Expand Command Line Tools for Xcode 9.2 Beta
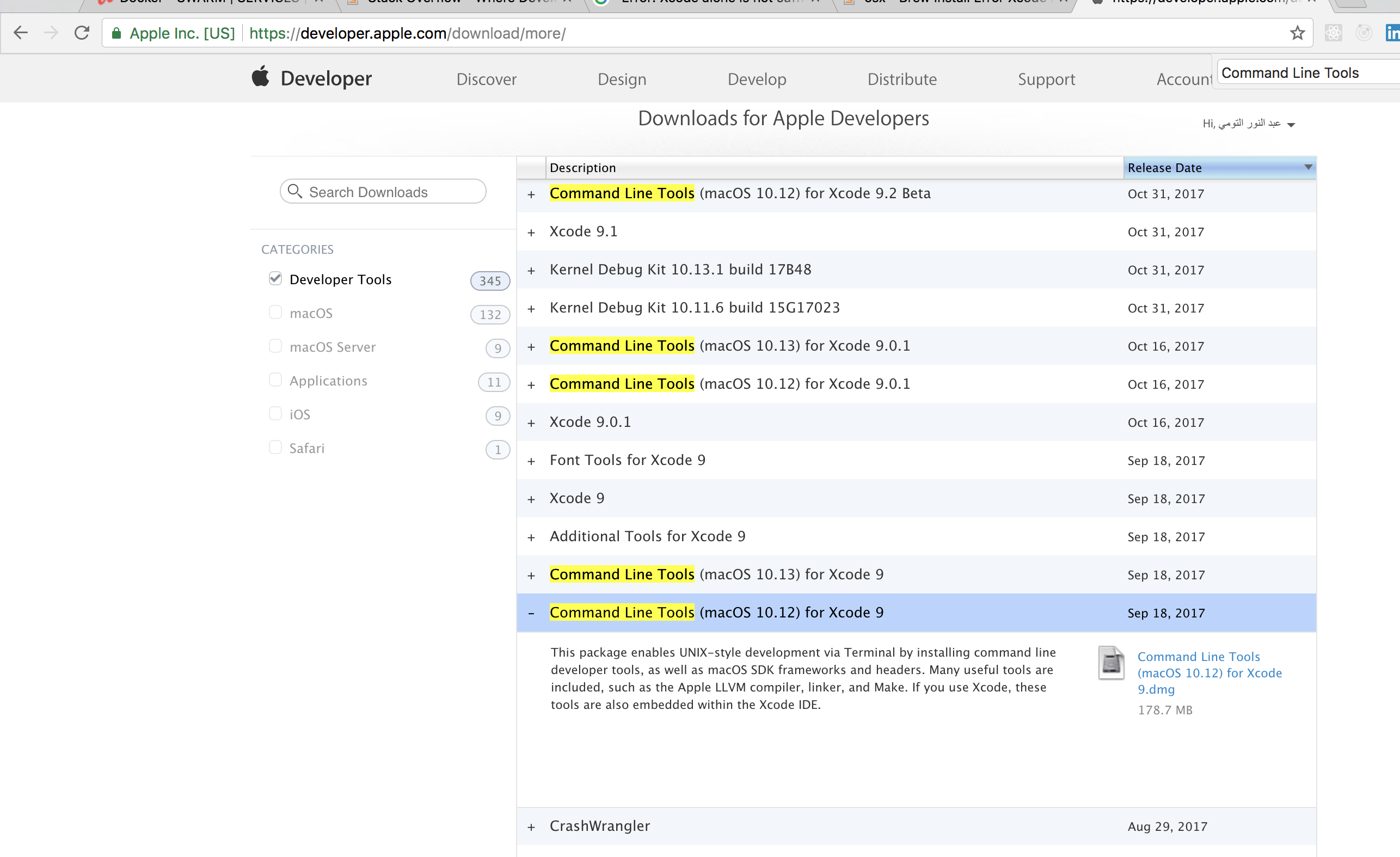 click(x=531, y=195)
